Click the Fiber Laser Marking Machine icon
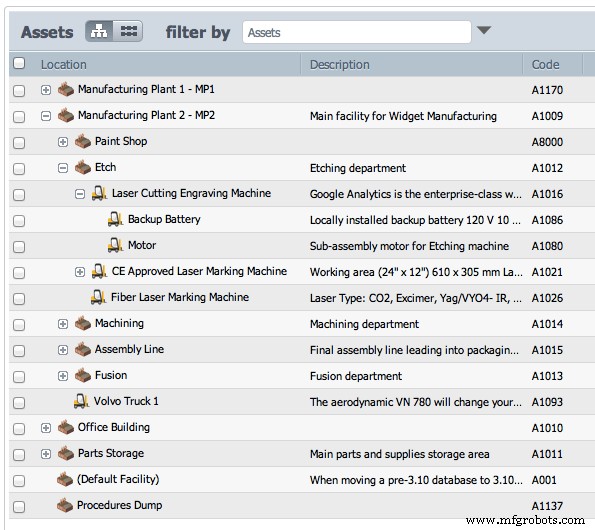 pos(98,297)
